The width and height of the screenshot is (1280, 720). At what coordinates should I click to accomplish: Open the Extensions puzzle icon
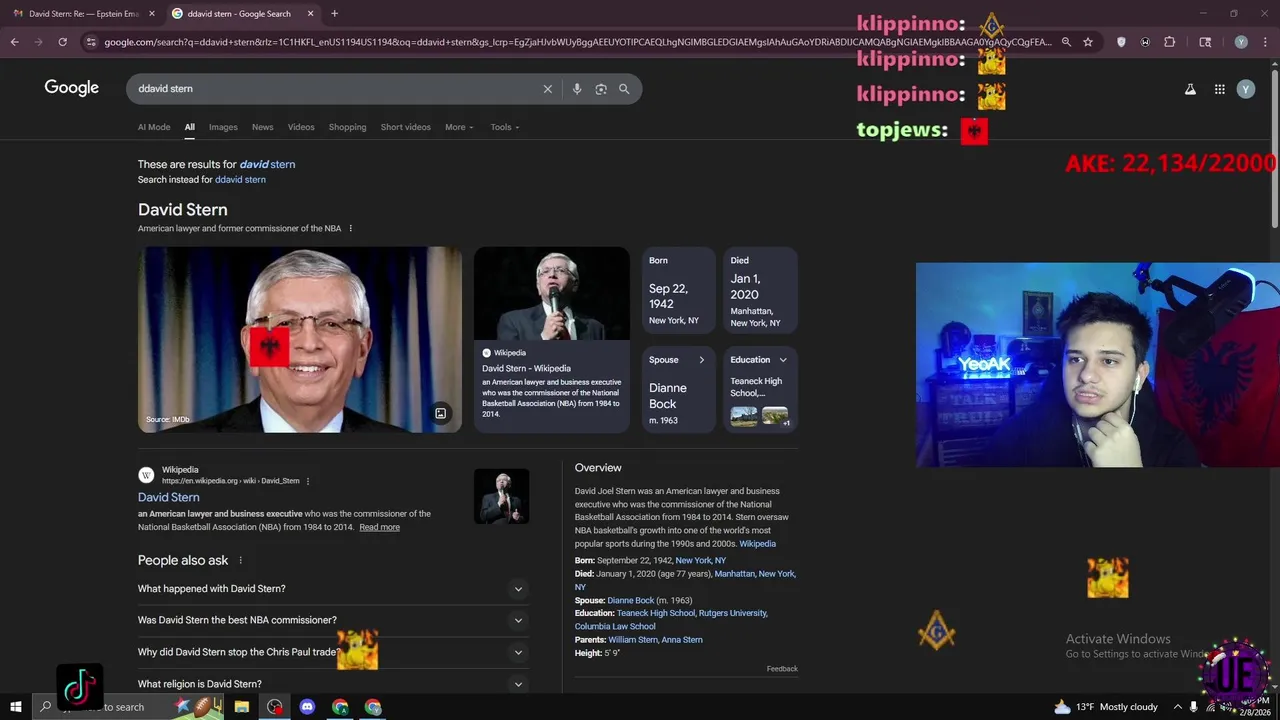pos(1169,42)
